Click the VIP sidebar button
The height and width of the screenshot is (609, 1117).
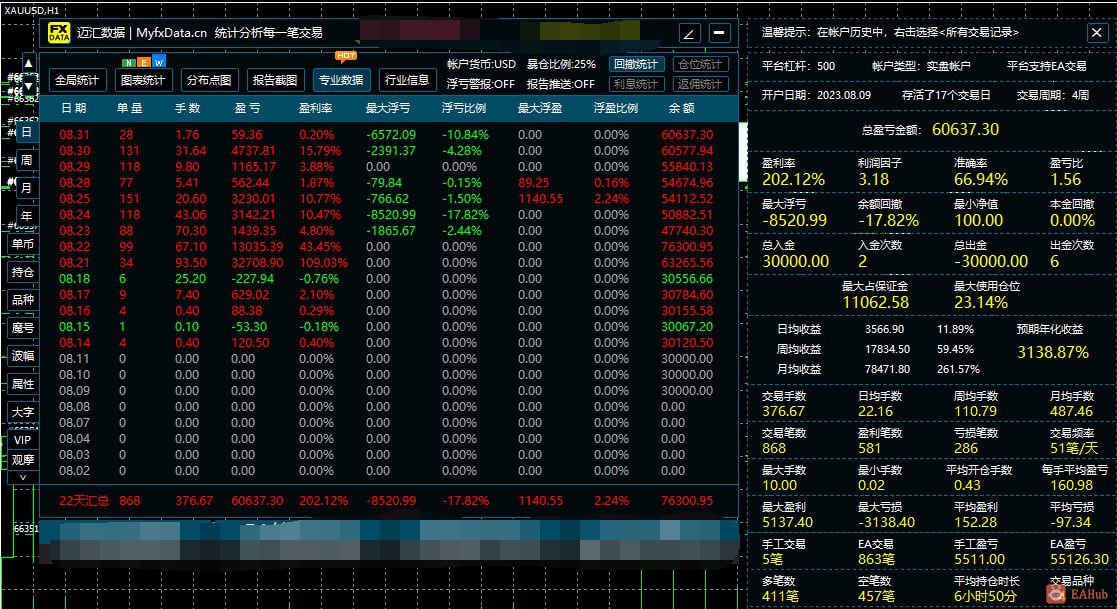point(23,439)
